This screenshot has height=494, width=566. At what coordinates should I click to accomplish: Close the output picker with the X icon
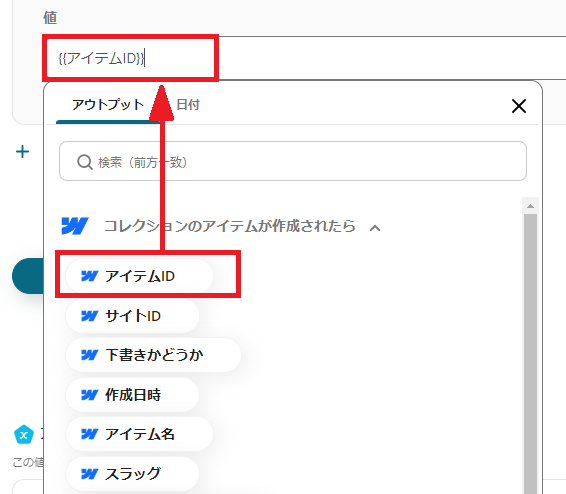click(x=519, y=106)
